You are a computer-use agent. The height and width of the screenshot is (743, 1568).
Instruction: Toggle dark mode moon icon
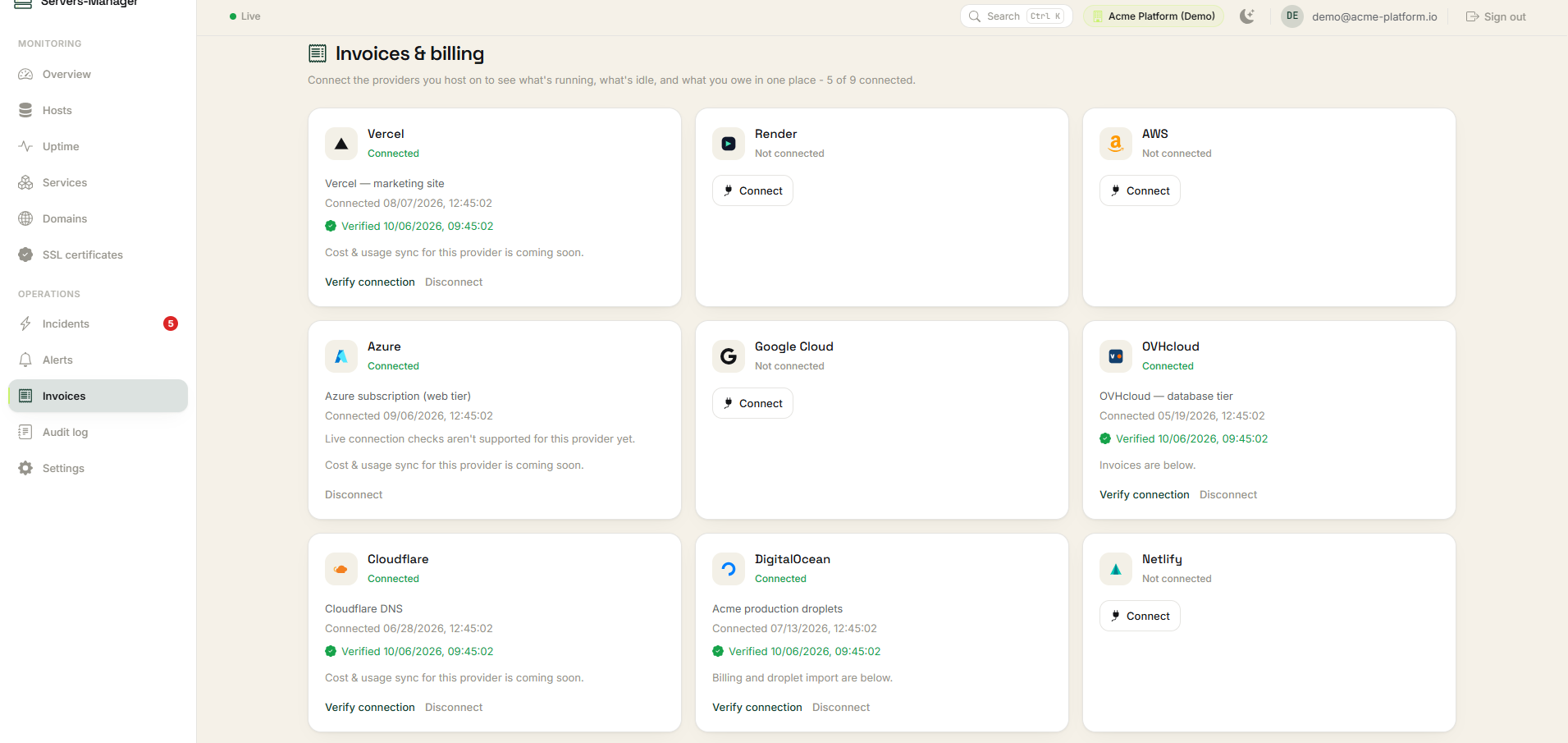(1247, 16)
